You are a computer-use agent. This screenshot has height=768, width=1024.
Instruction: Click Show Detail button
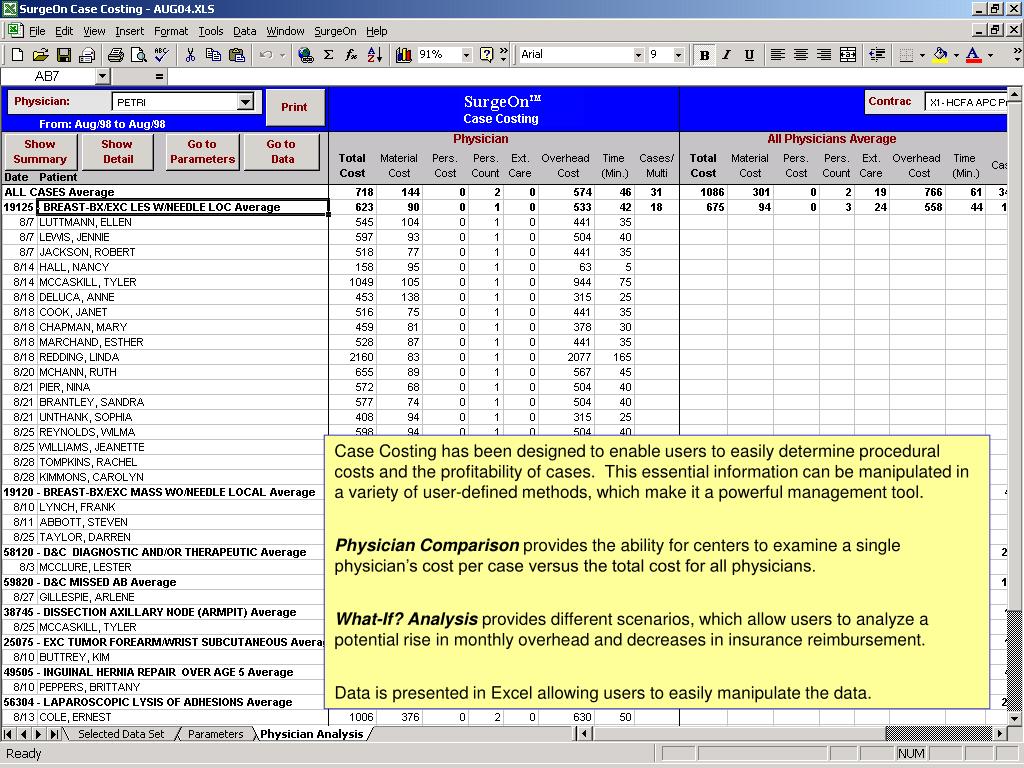click(118, 152)
